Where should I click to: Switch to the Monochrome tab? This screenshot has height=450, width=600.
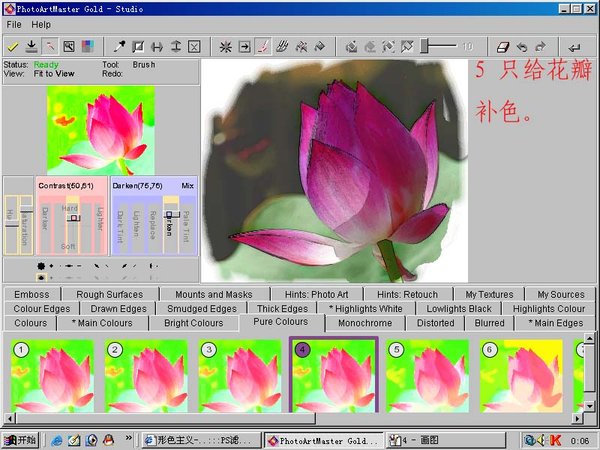click(365, 323)
